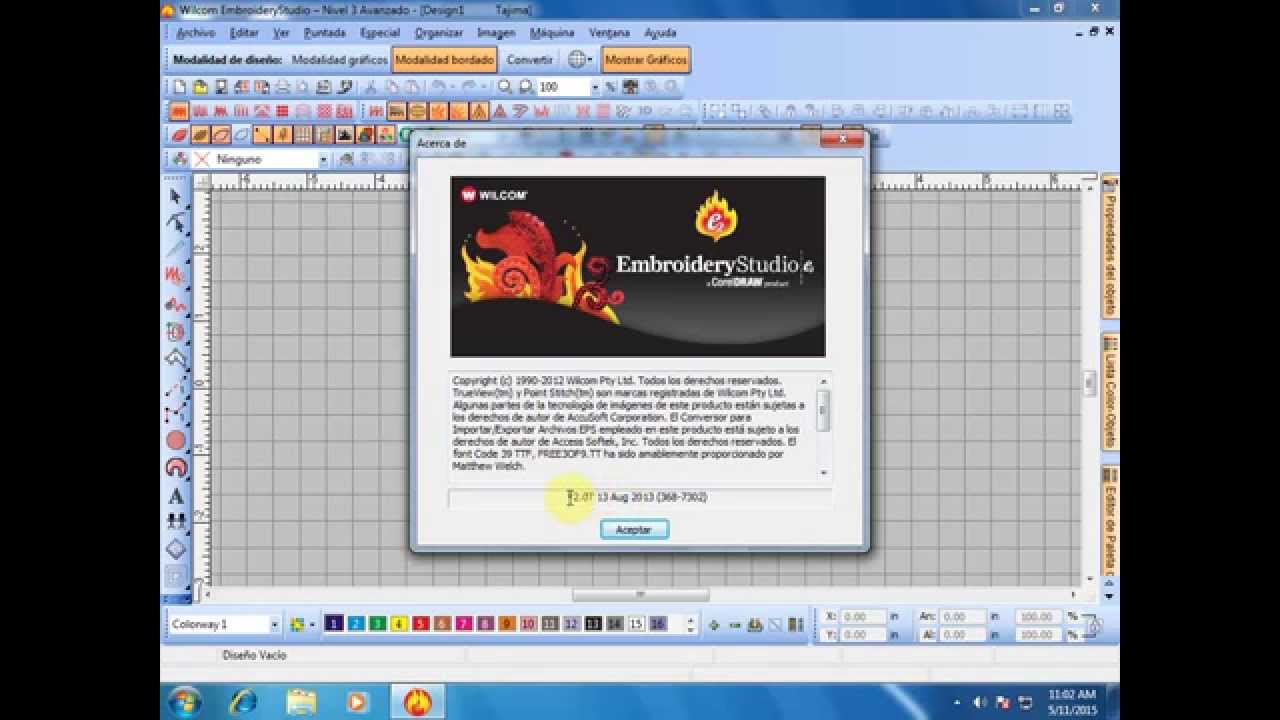Viewport: 1280px width, 720px height.
Task: Open the Editar menu
Action: 244,33
